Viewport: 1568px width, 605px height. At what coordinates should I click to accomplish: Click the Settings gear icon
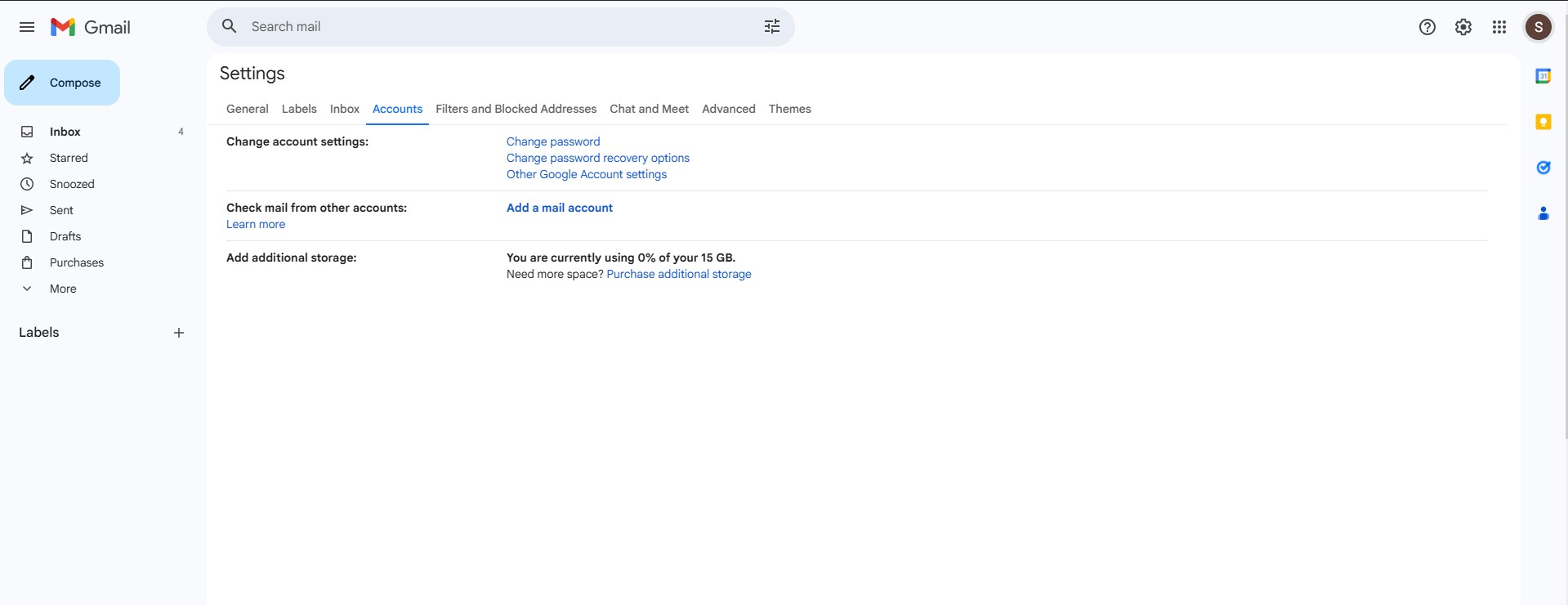[x=1463, y=27]
